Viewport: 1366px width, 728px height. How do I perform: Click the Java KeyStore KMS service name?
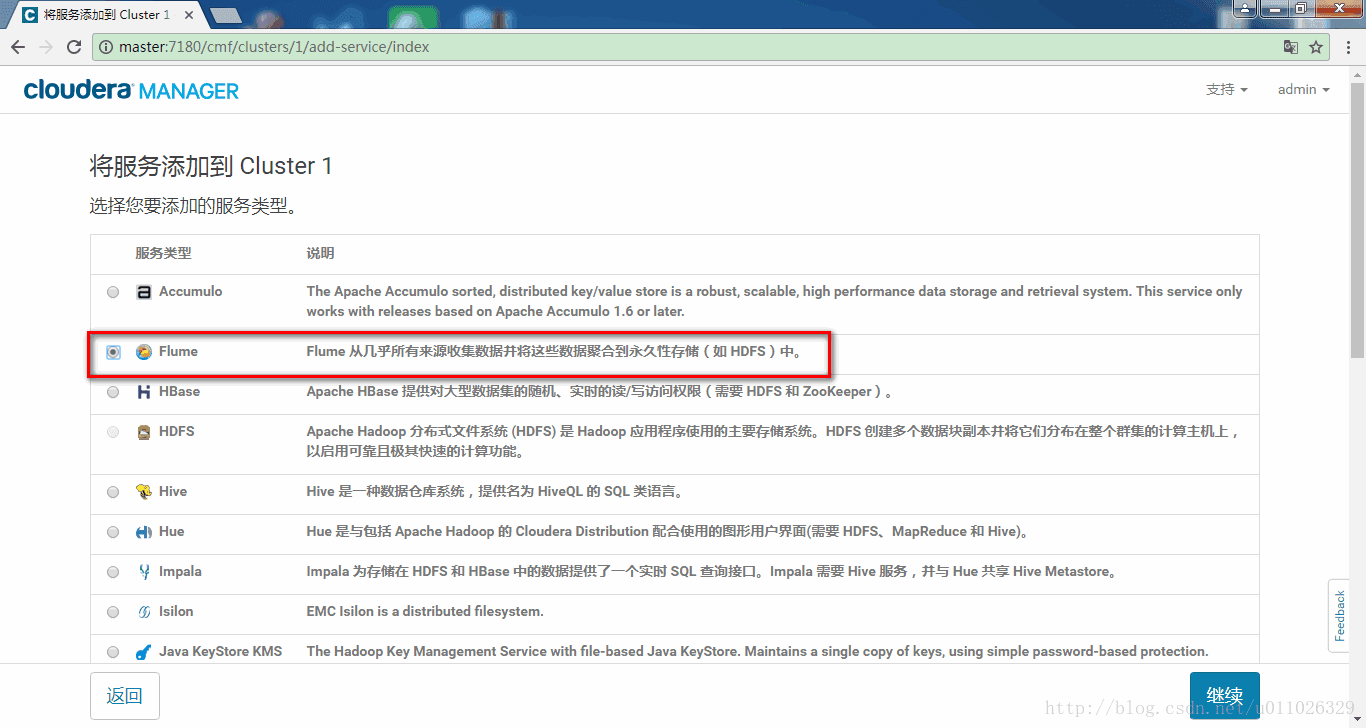[220, 652]
